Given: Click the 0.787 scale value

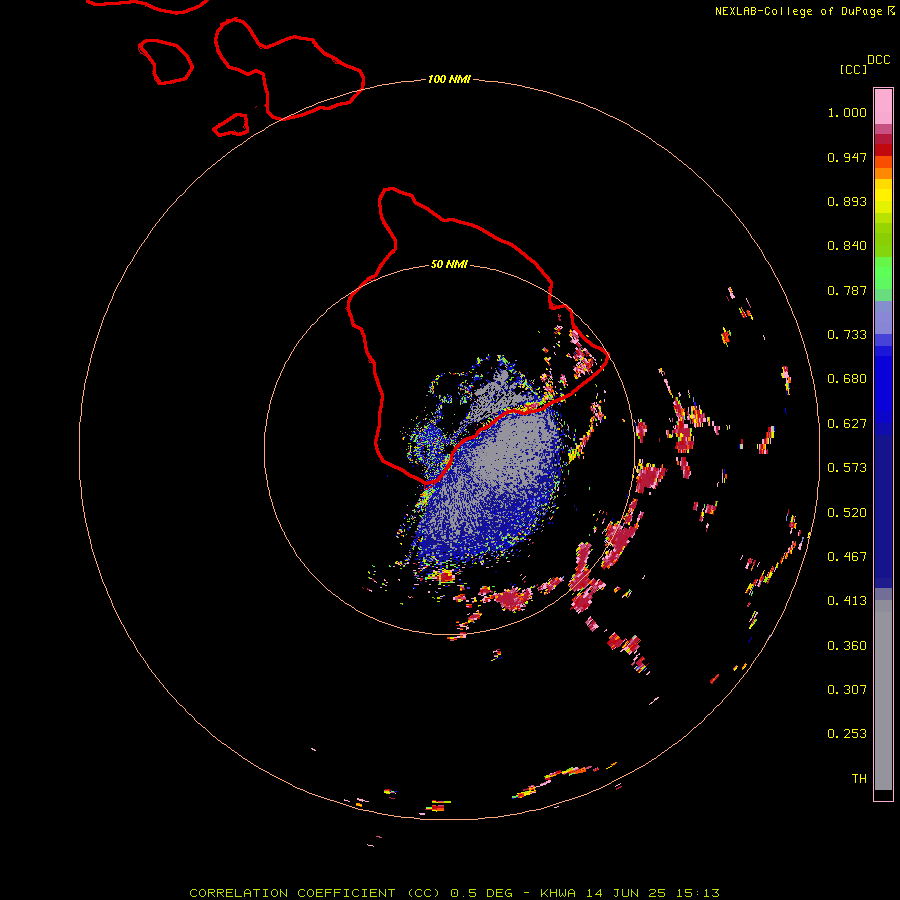Looking at the screenshot, I should pyautogui.click(x=847, y=290).
